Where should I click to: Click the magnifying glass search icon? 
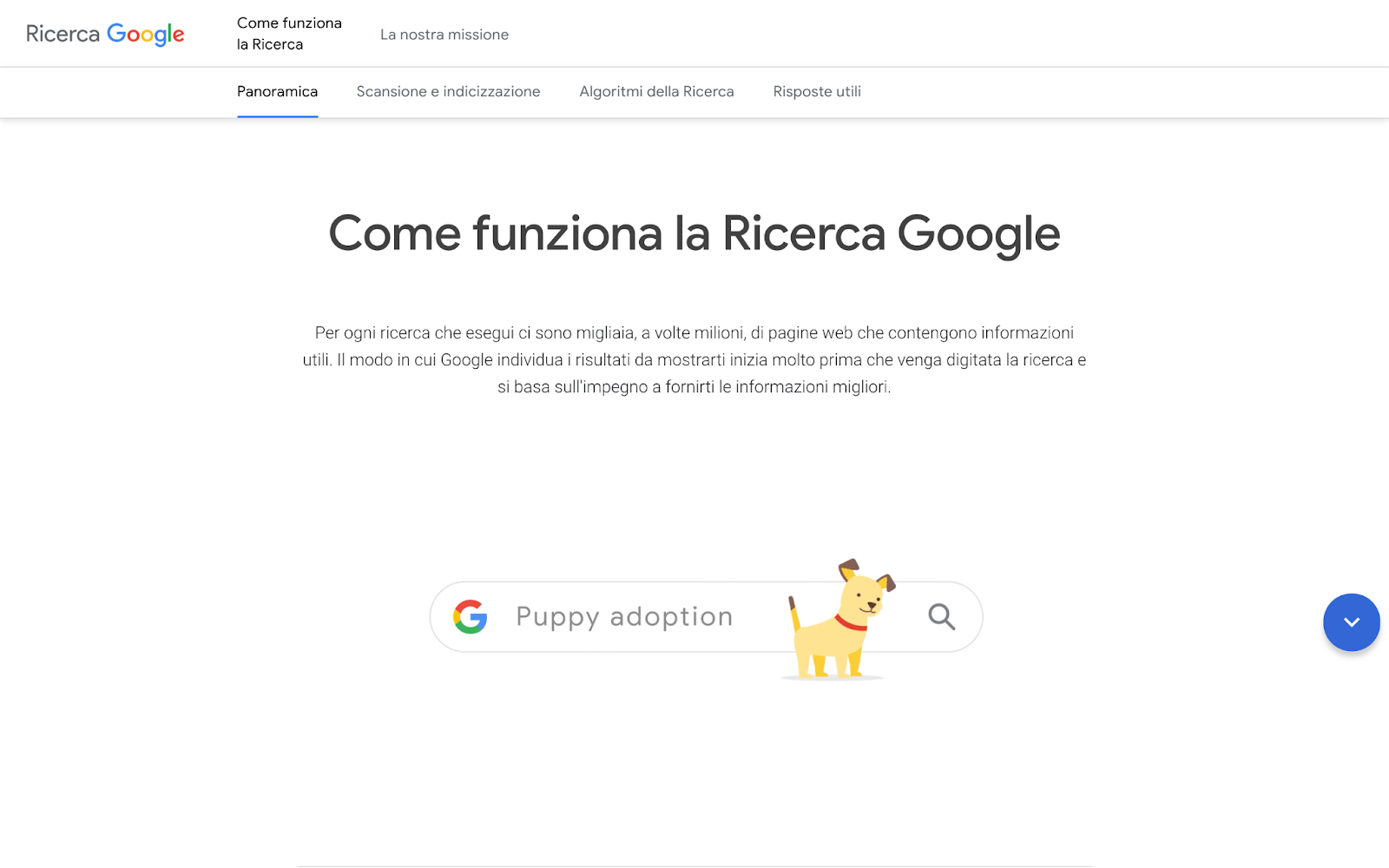(x=942, y=616)
